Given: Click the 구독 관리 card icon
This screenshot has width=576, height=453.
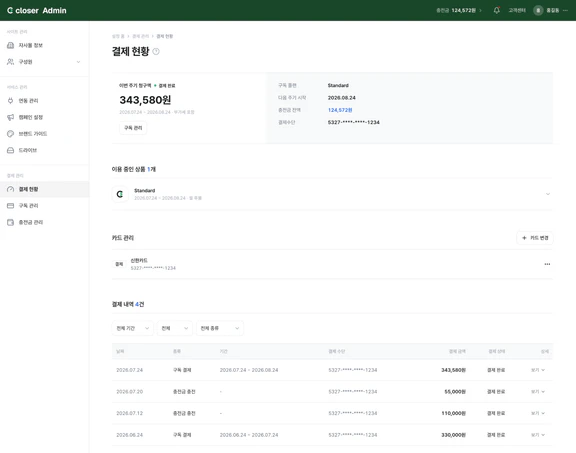Looking at the screenshot, I should coord(10,206).
